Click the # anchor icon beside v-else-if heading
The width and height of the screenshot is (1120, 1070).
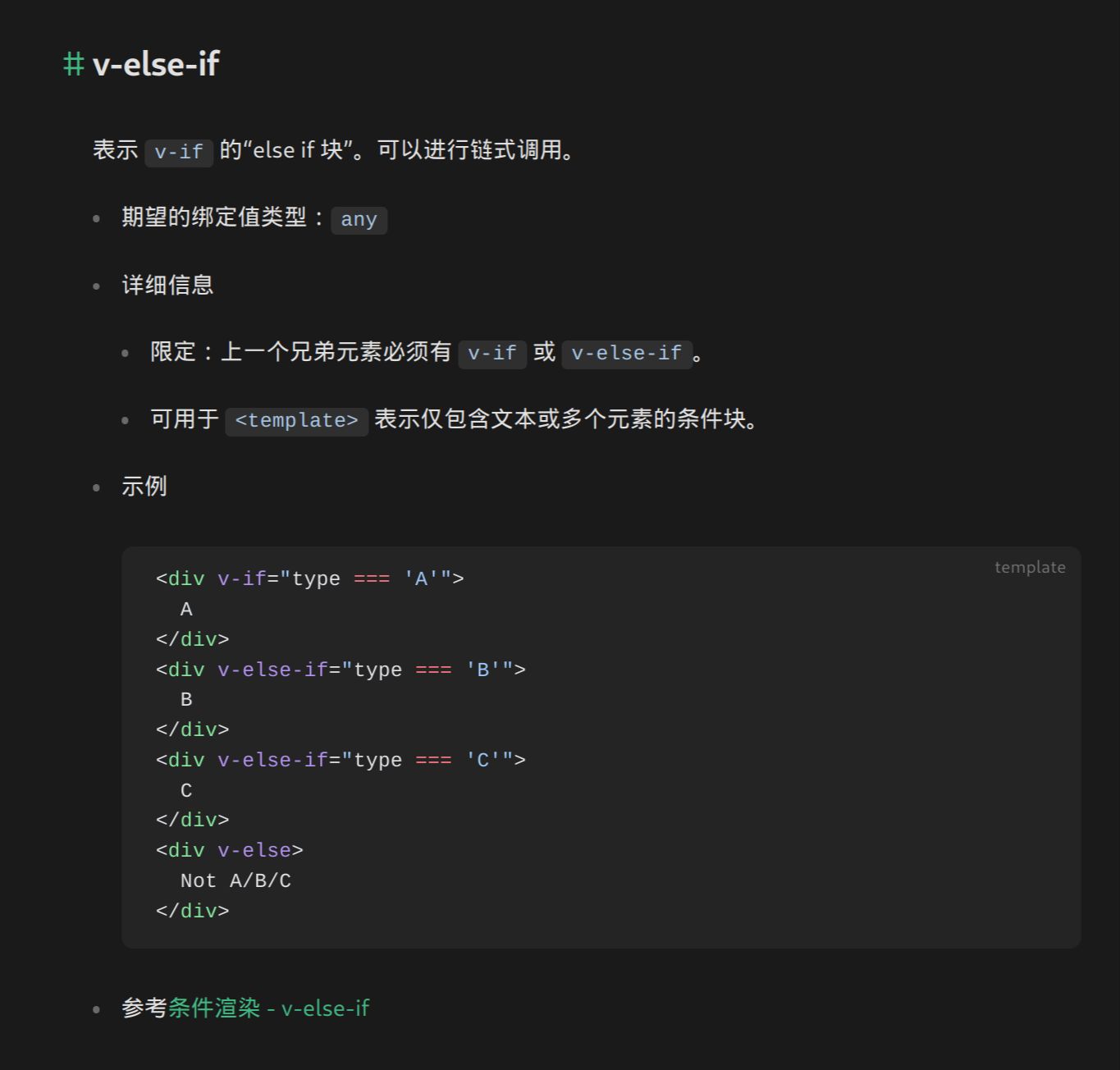click(x=73, y=64)
